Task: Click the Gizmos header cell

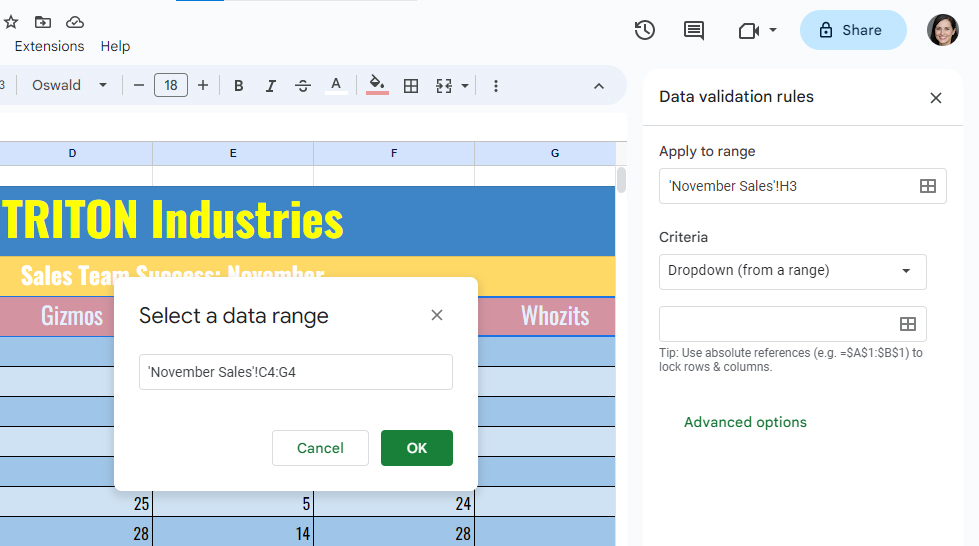Action: pos(72,316)
